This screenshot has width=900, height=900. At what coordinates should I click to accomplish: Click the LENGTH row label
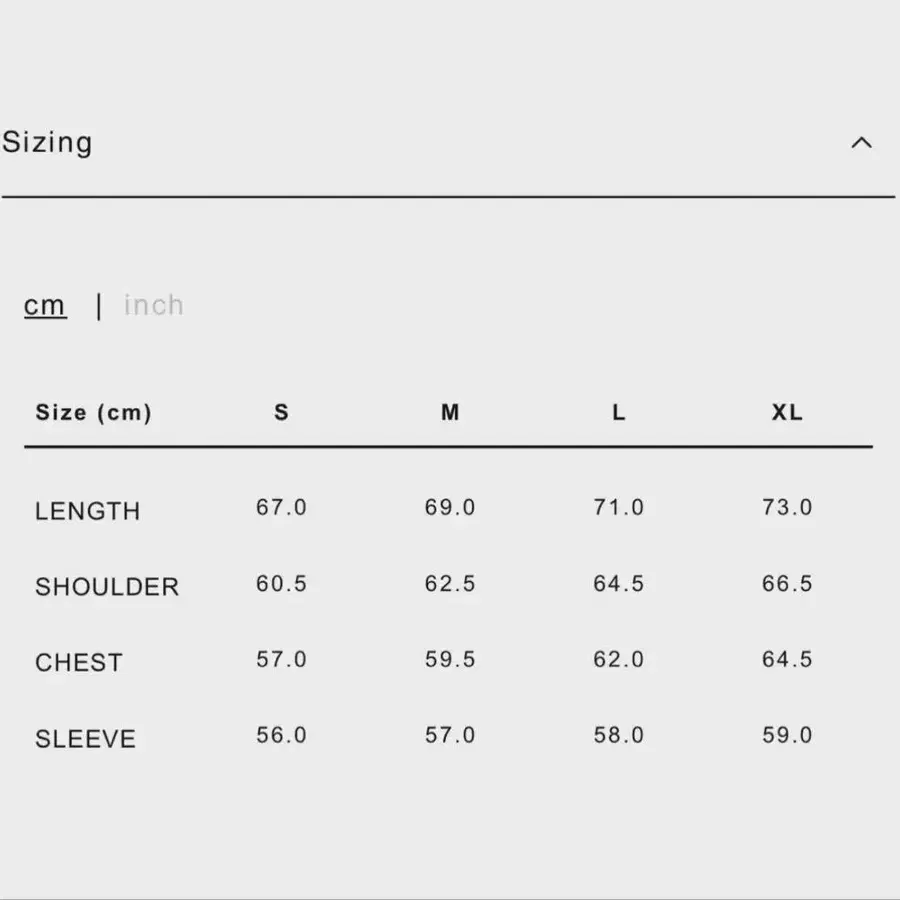88,511
